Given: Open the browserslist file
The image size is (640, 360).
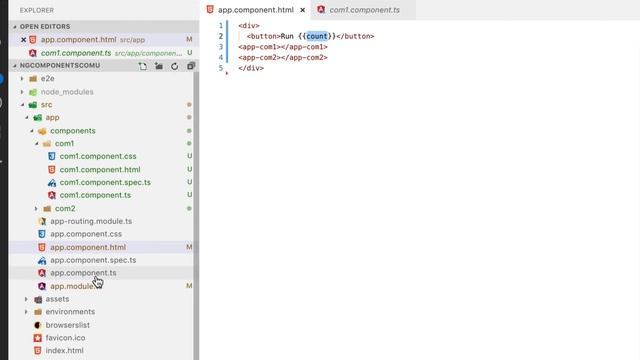Looking at the screenshot, I should click(x=67, y=325).
